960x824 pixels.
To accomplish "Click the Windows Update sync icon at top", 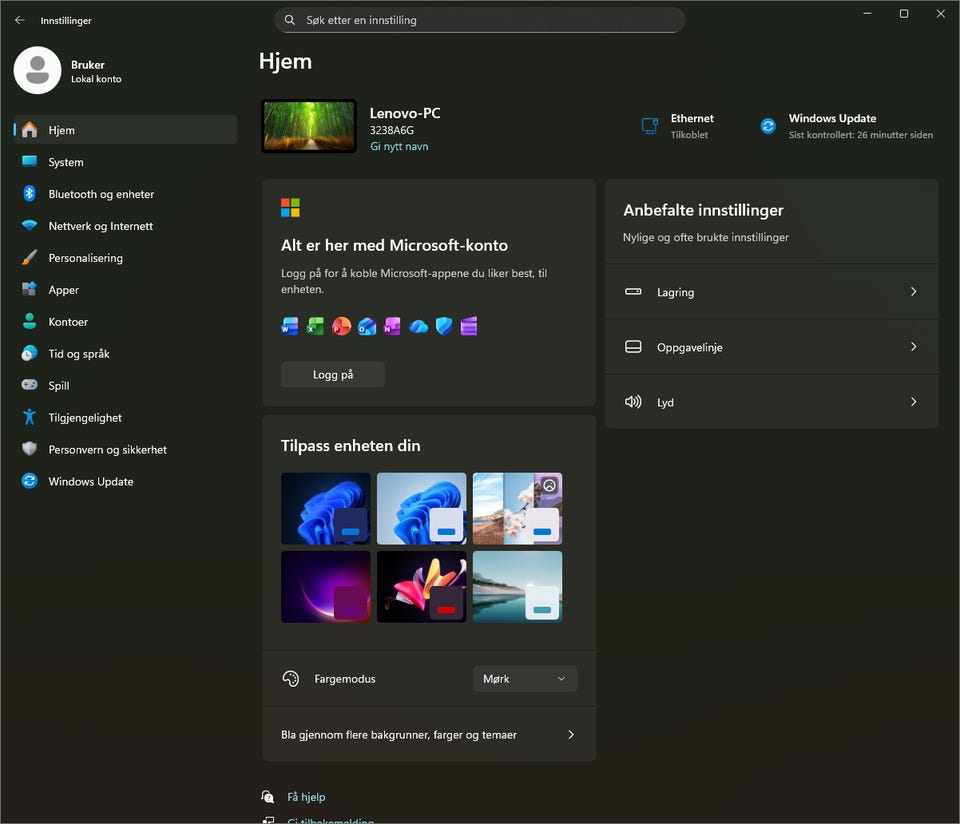I will (x=768, y=126).
